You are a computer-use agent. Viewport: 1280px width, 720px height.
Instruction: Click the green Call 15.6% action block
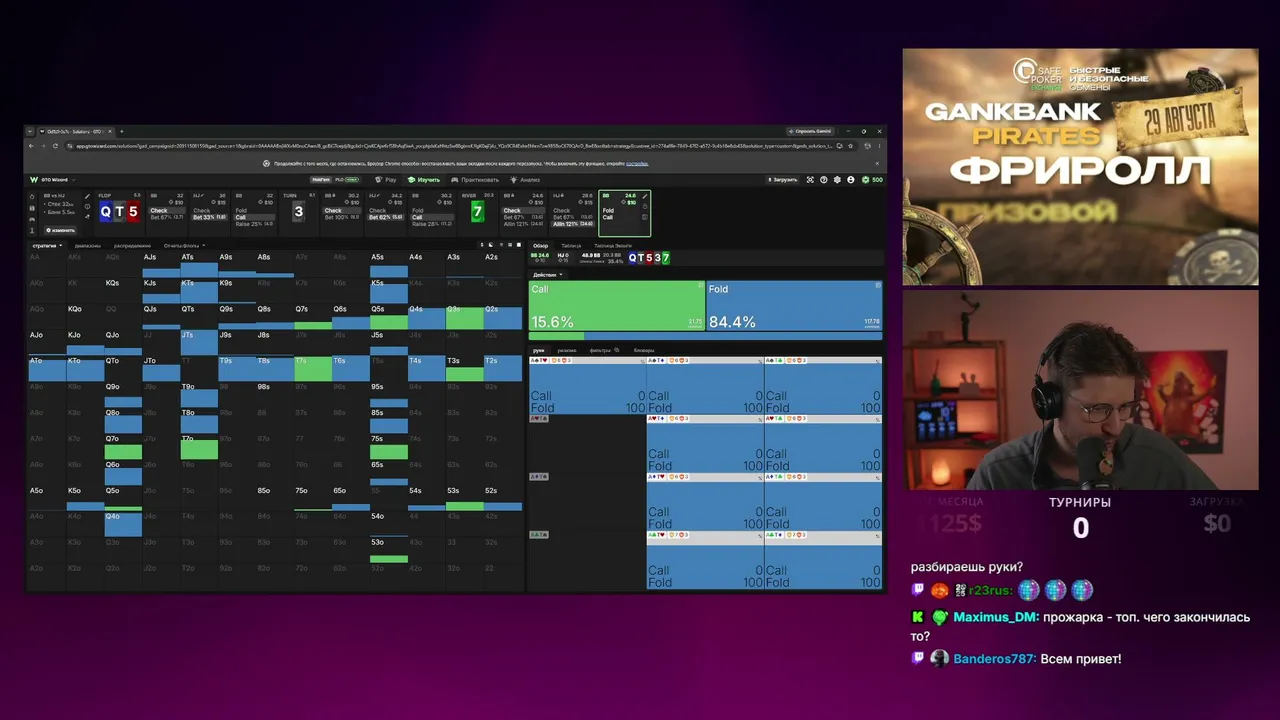[x=617, y=305]
